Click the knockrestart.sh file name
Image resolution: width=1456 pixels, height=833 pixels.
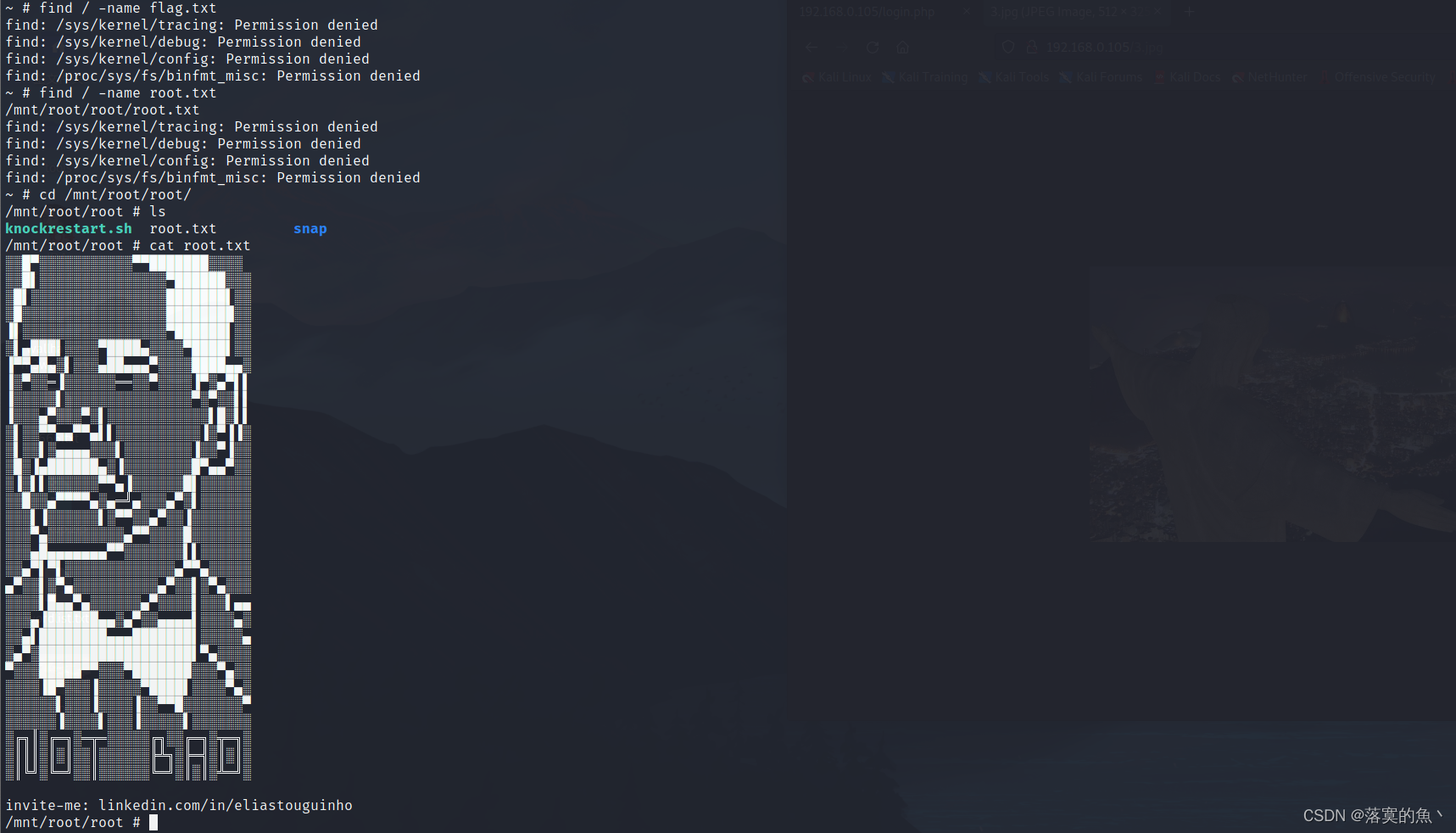(69, 229)
